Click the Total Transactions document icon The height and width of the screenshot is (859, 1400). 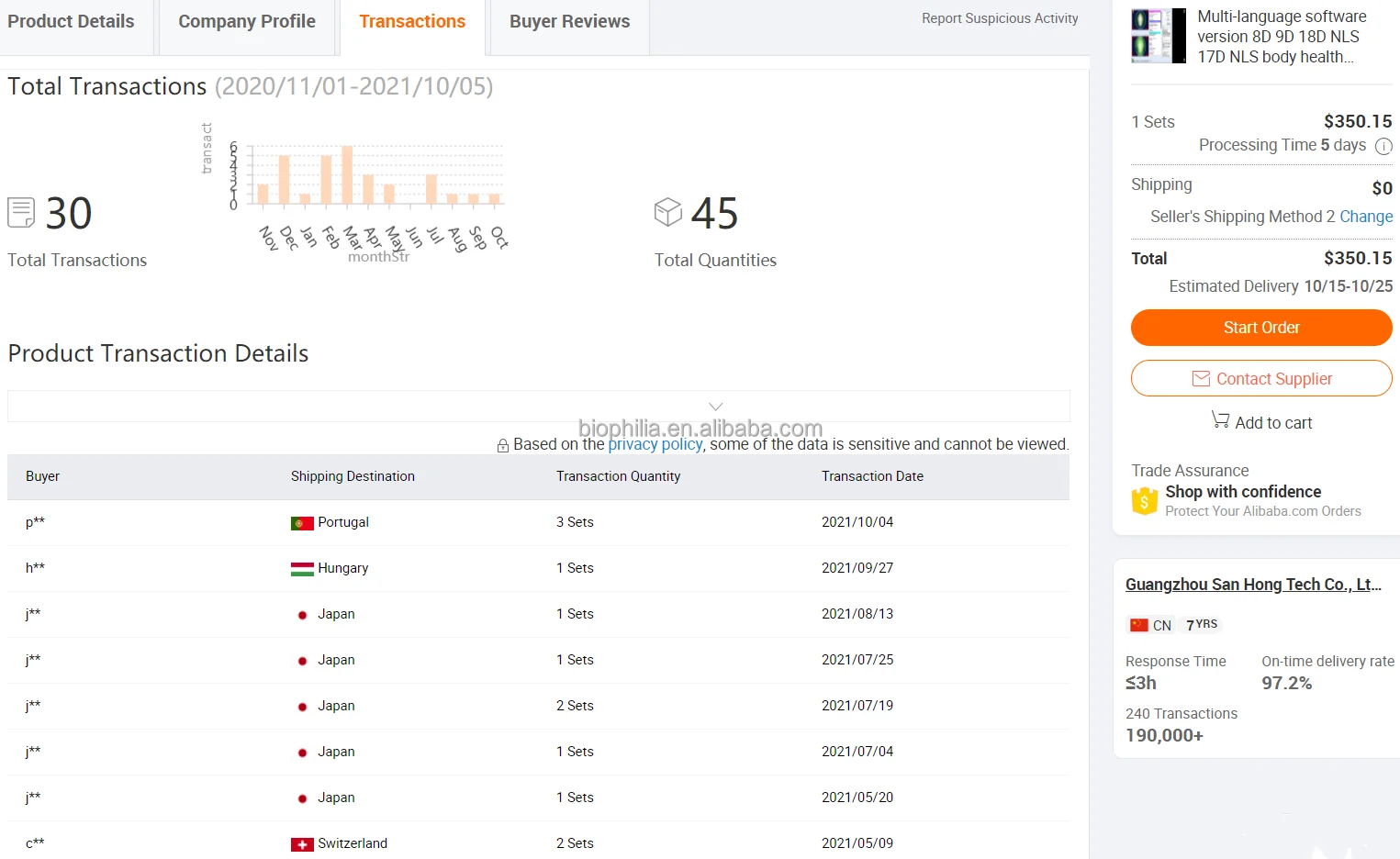pyautogui.click(x=21, y=213)
